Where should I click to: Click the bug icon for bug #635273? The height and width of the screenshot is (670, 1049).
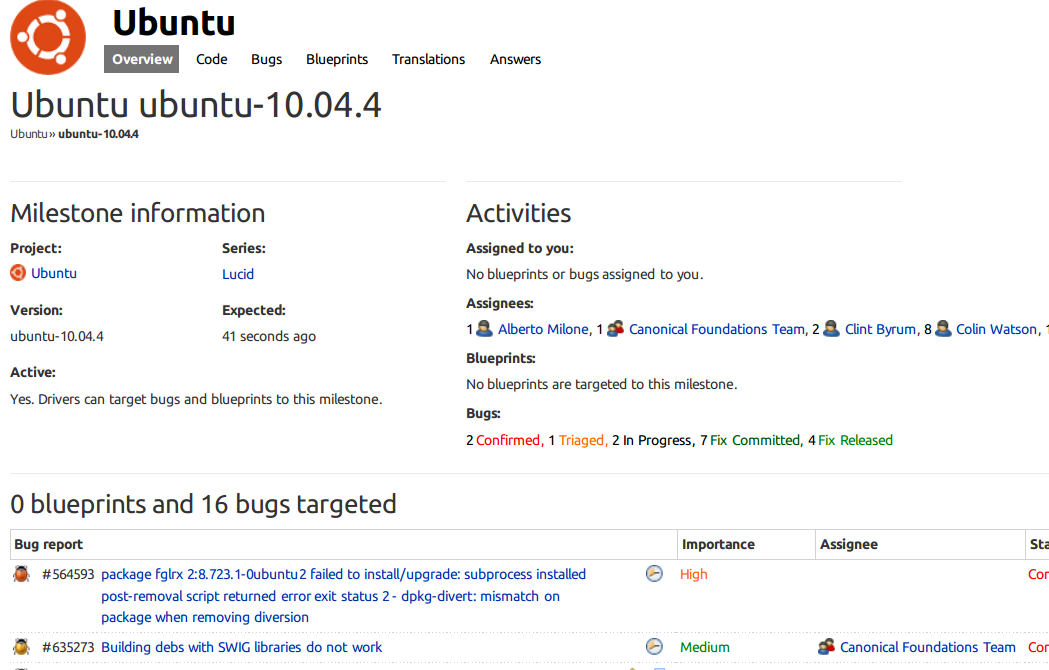tap(21, 647)
